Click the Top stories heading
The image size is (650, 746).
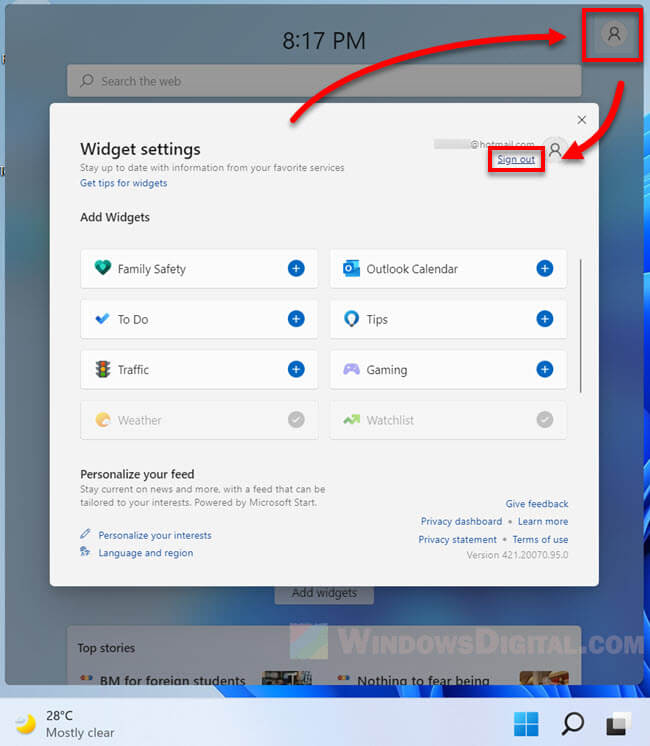[107, 648]
